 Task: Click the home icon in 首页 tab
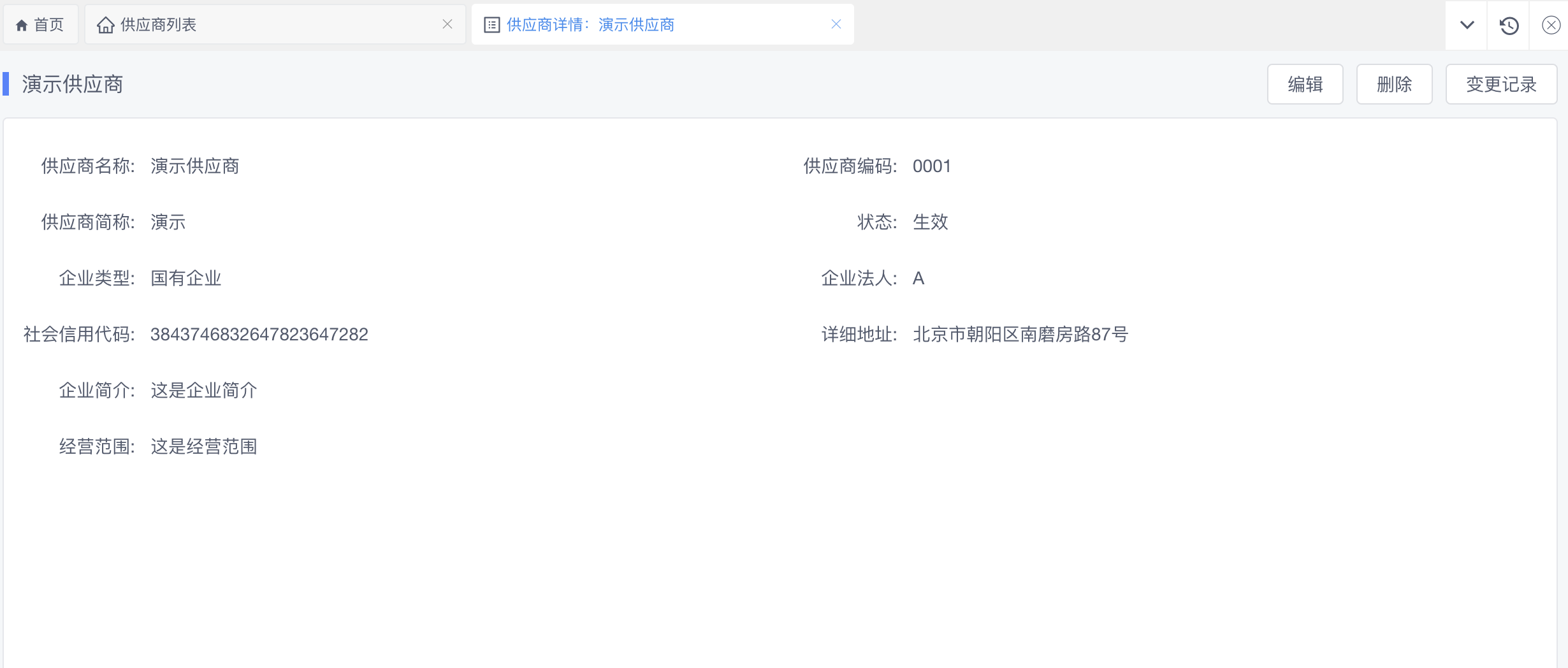point(22,25)
